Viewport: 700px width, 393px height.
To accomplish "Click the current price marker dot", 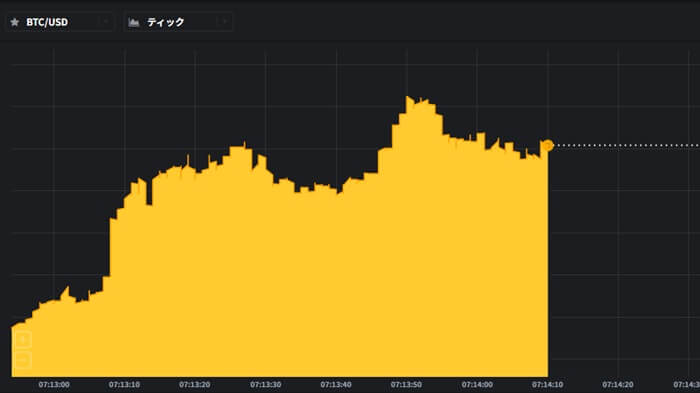I will (548, 145).
